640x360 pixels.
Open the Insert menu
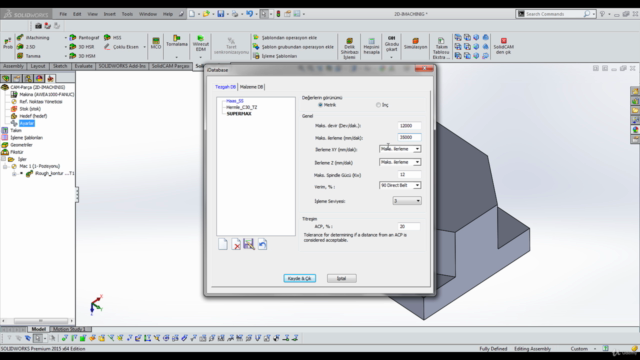(x=109, y=14)
